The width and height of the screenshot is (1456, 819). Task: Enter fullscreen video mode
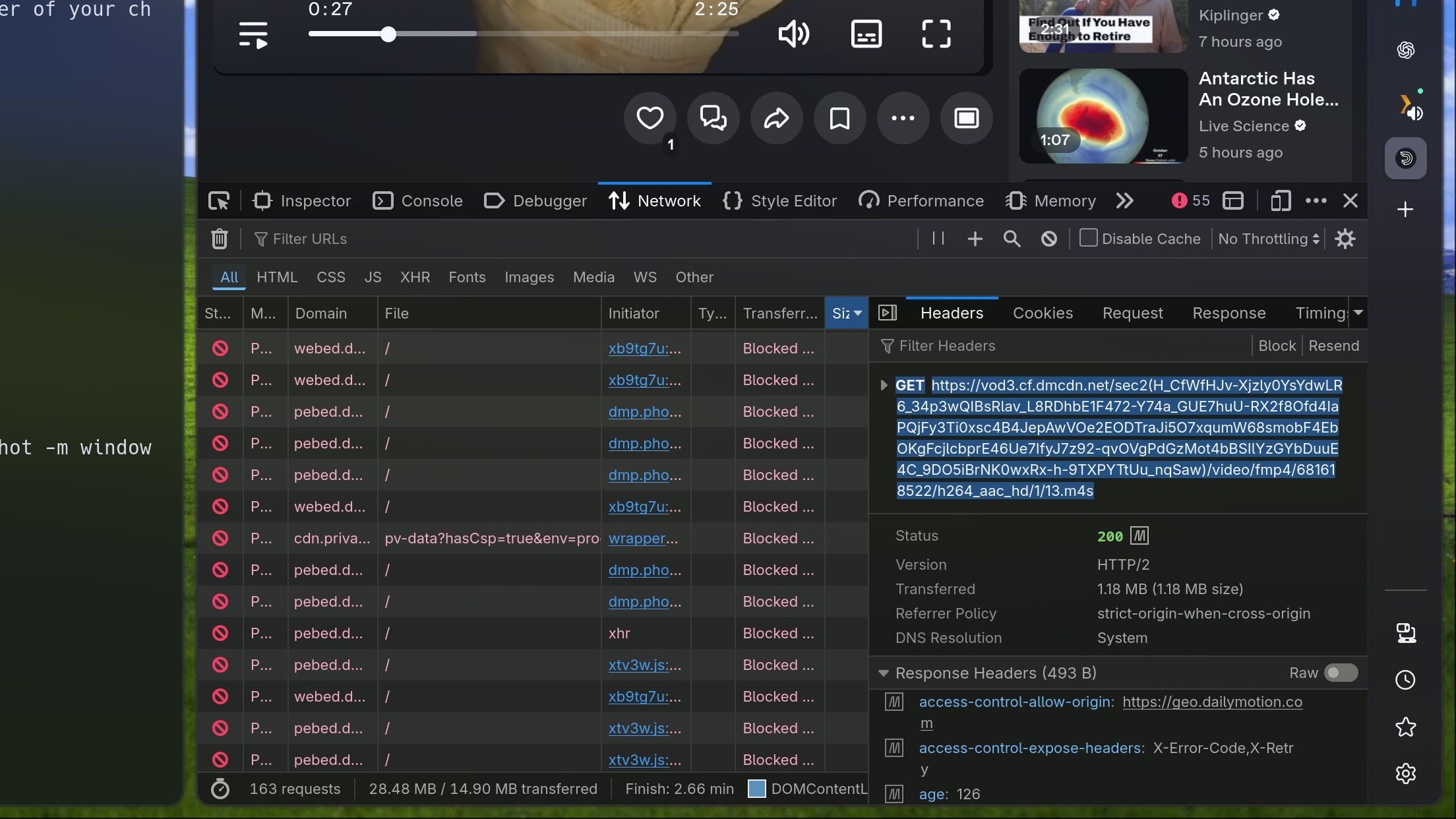click(936, 34)
